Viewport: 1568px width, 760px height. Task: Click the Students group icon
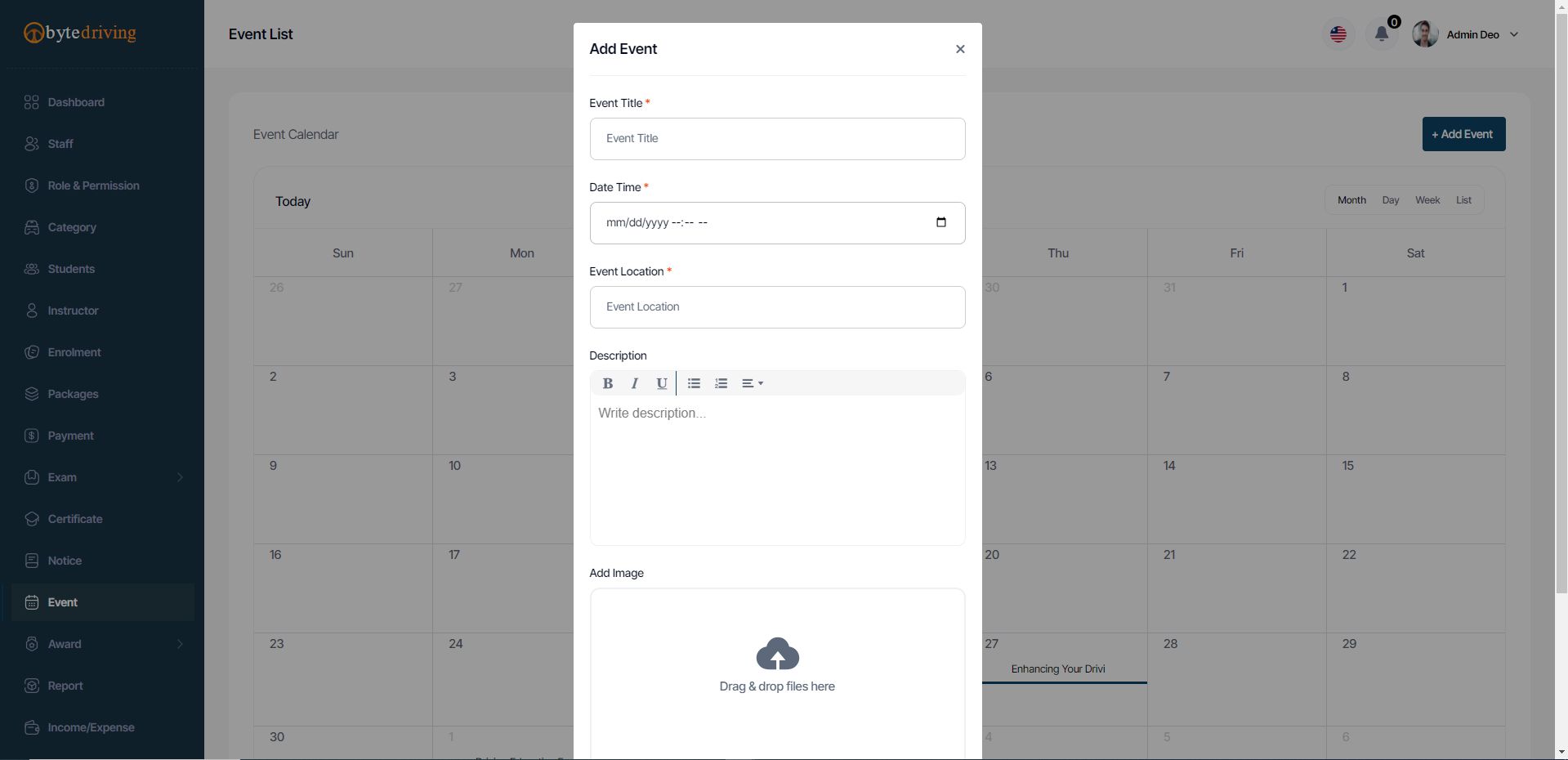[x=32, y=269]
